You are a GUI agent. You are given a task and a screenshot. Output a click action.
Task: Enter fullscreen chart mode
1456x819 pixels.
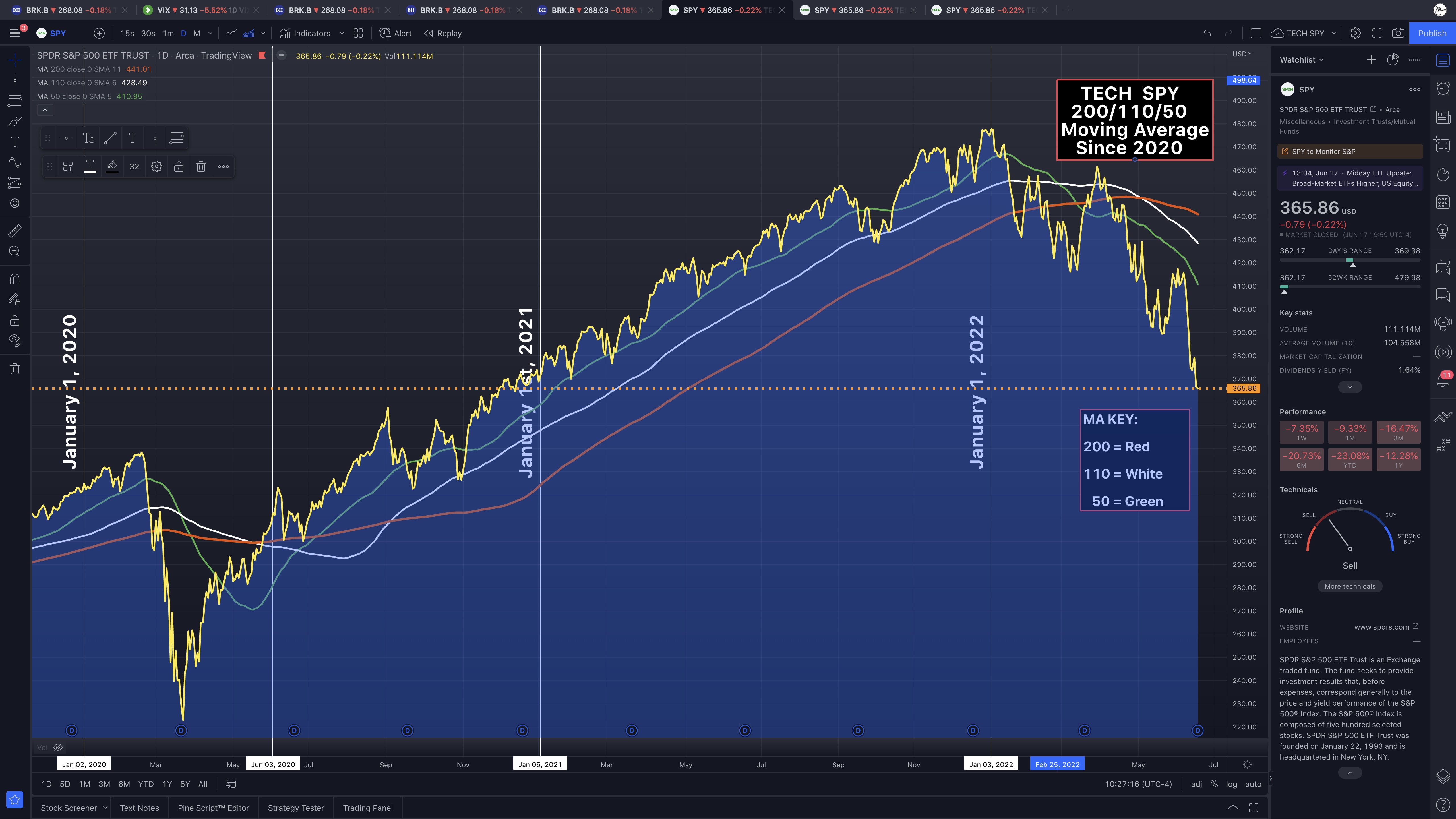pos(1377,33)
